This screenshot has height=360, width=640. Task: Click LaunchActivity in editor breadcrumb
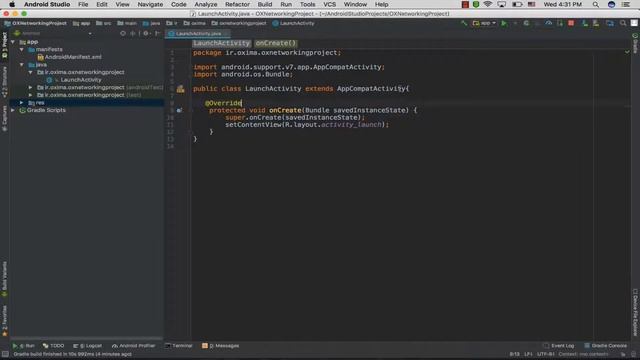pos(221,43)
